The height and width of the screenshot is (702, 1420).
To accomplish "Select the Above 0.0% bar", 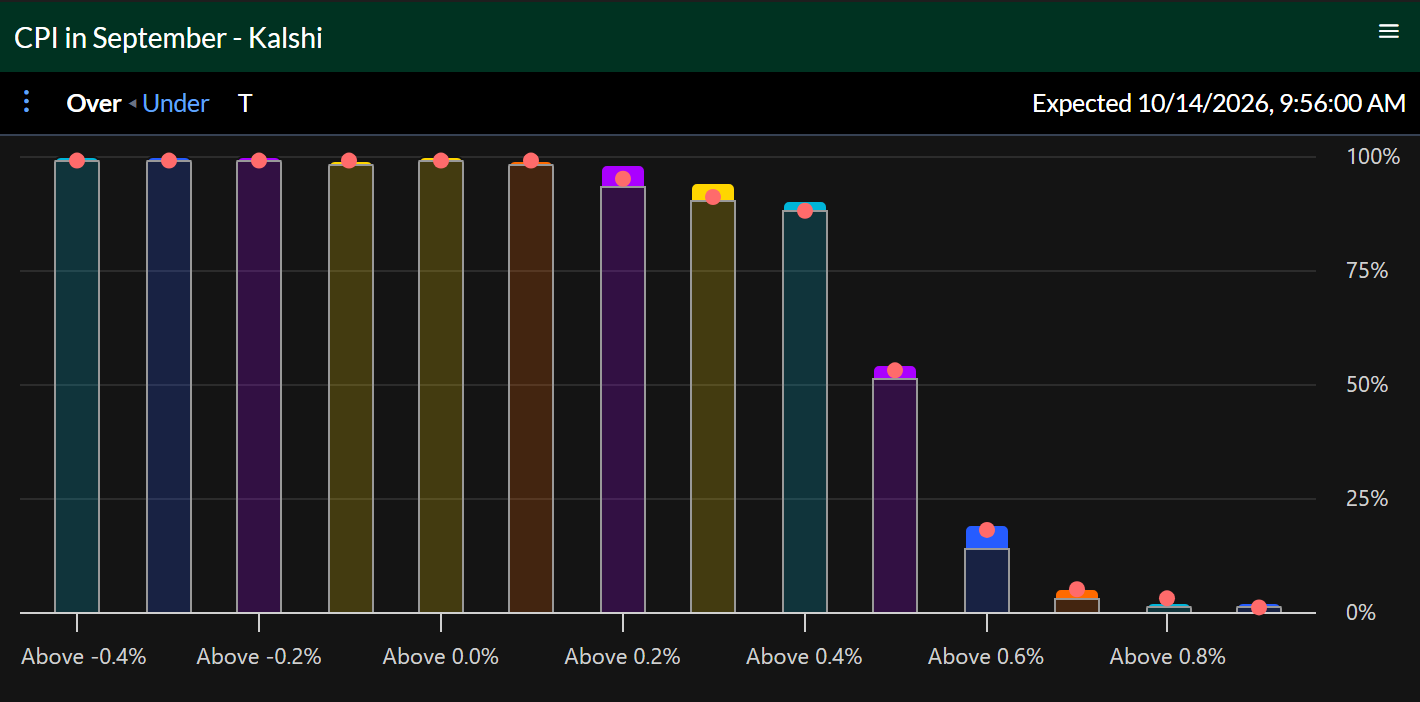I will click(x=441, y=386).
